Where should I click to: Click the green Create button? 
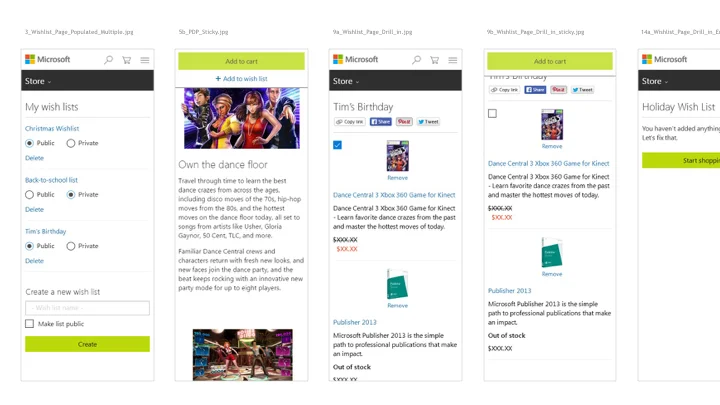(87, 344)
